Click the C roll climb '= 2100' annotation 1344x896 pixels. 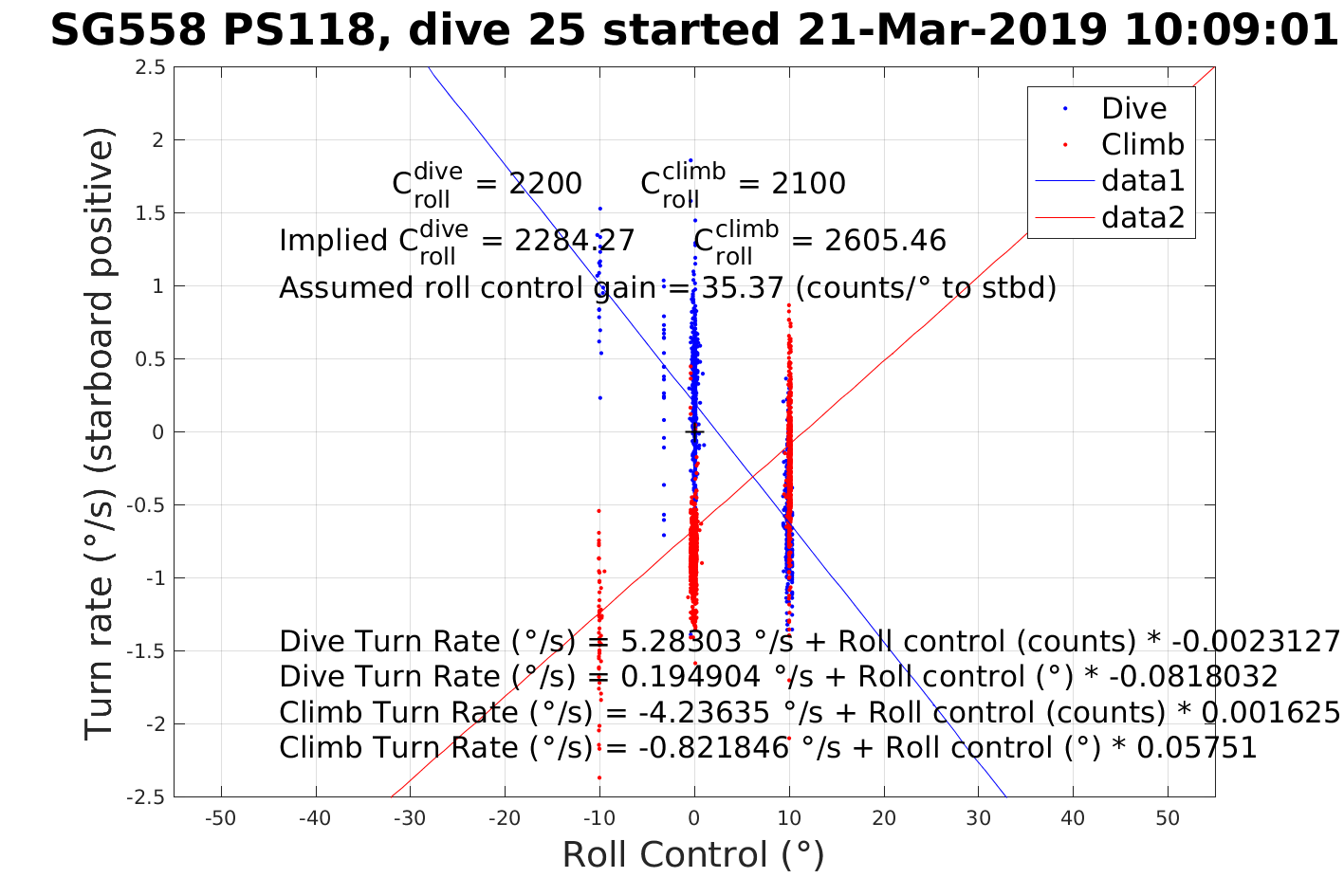743,184
